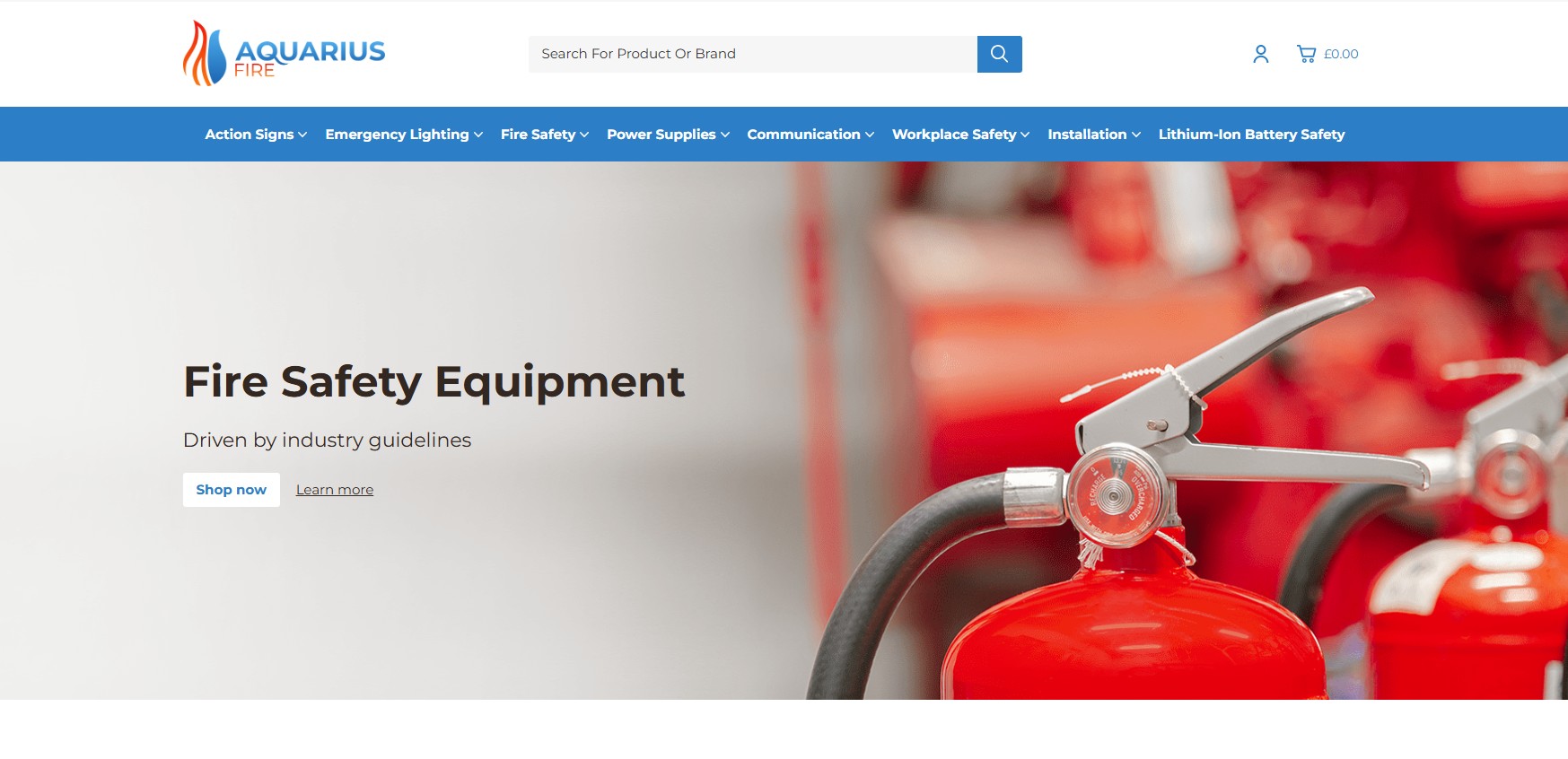Click the chevron beside Installation

pos(1136,135)
